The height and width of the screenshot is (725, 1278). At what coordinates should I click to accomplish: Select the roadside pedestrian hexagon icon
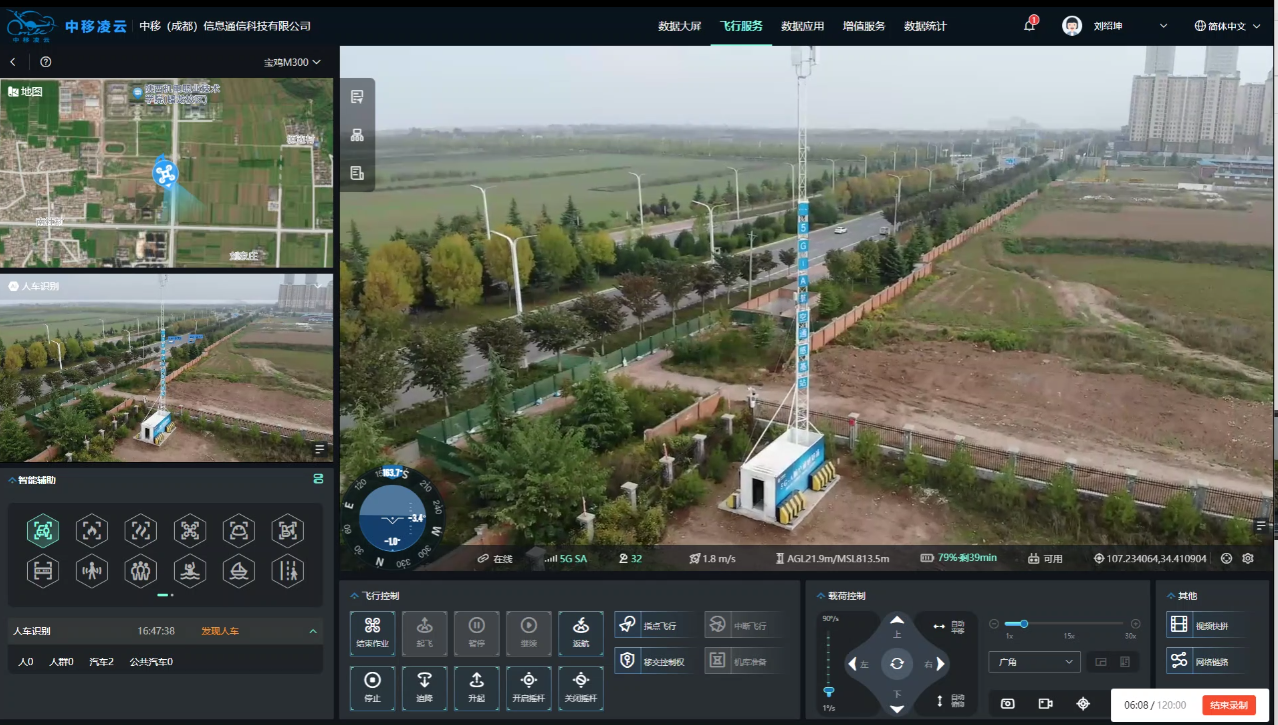click(x=288, y=571)
